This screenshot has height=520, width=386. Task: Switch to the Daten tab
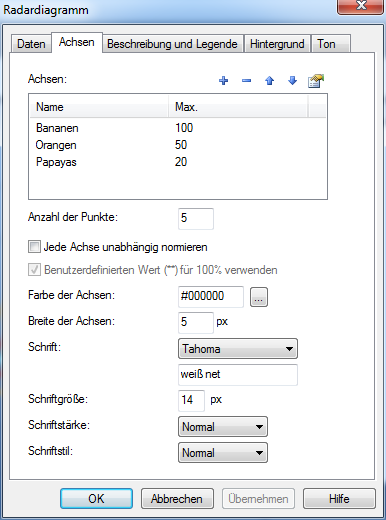click(31, 44)
